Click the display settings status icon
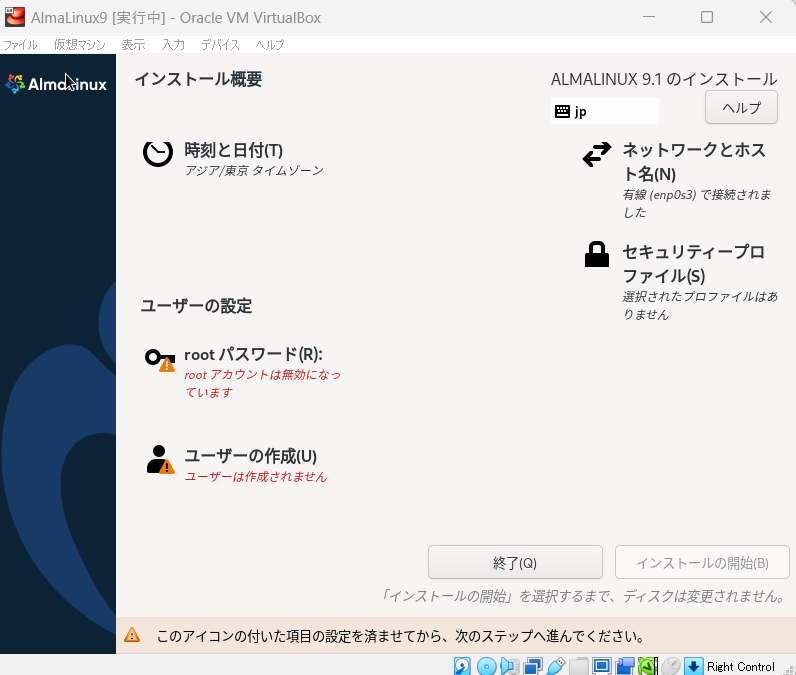 point(602,666)
